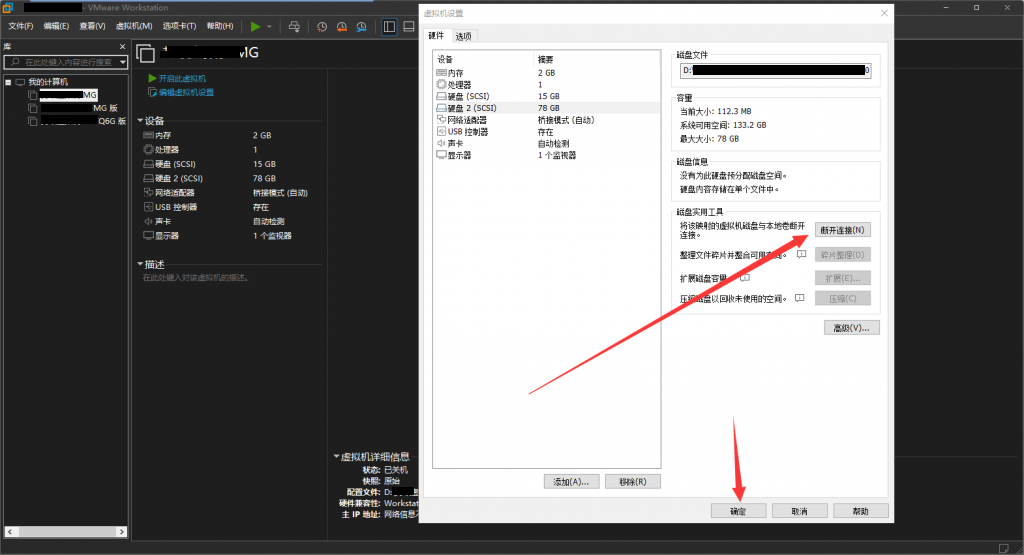Click the 取消 button
The height and width of the screenshot is (555, 1024).
coord(799,511)
